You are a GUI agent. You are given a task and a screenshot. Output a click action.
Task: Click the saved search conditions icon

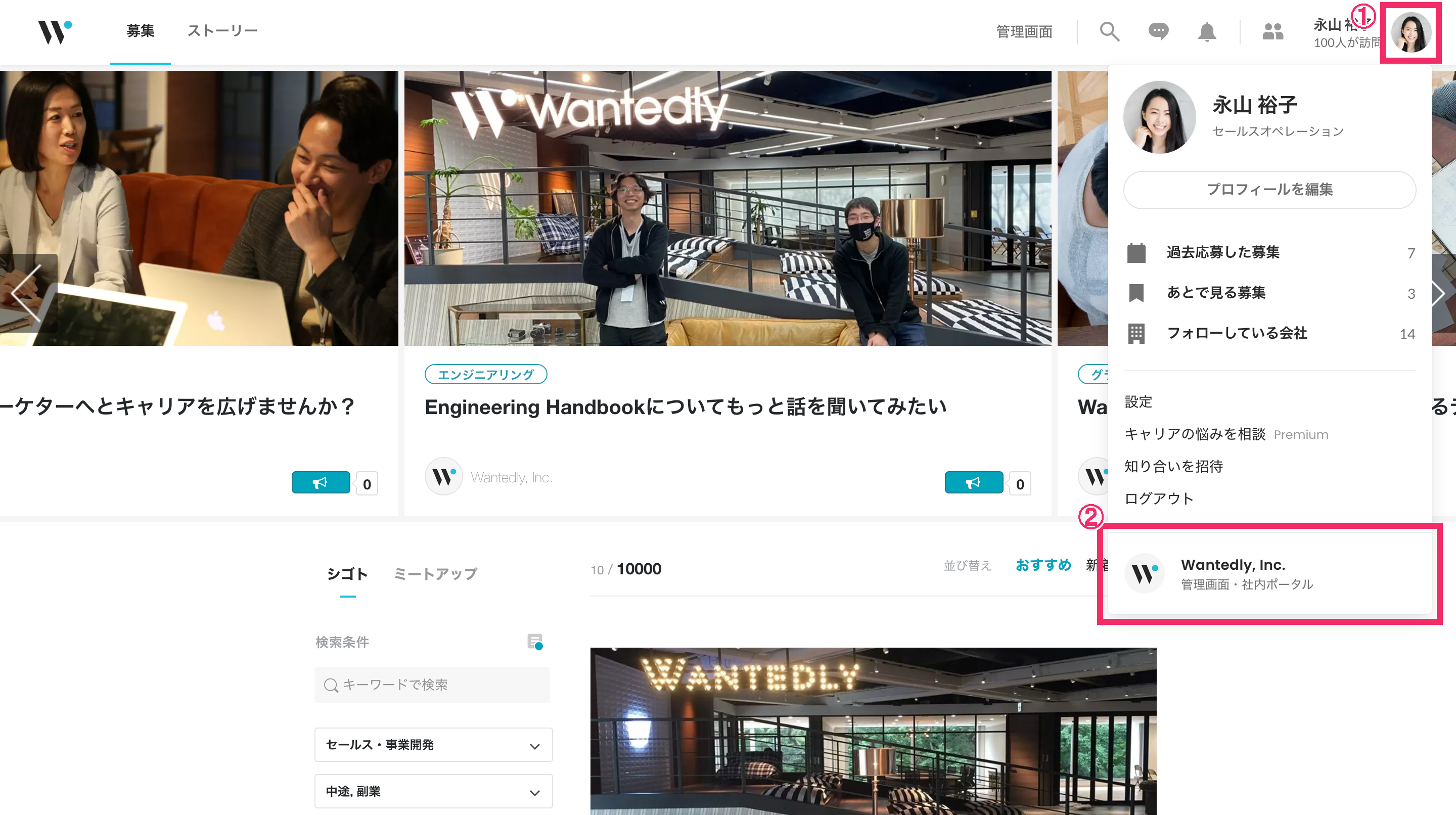pos(535,642)
